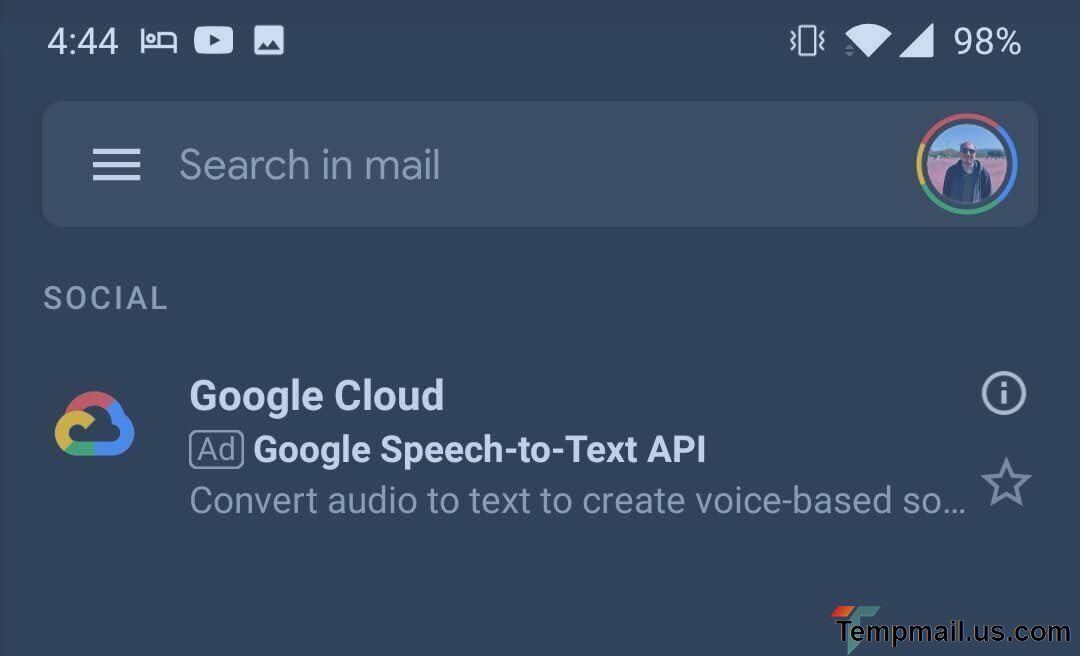Tap the image notification status icon
Screen dimensions: 1080x656
(x=268, y=41)
